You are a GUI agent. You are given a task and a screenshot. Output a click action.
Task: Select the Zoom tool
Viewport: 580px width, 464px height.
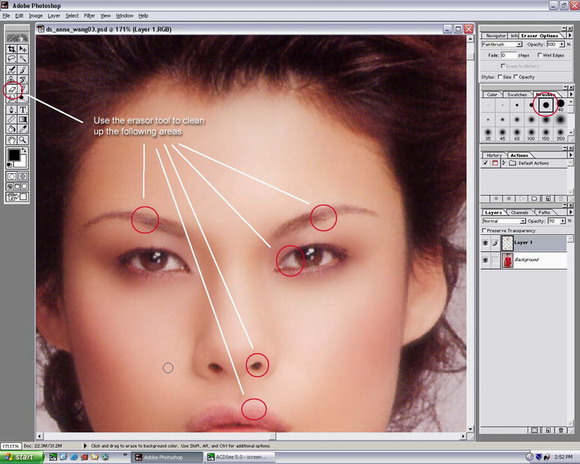(x=23, y=140)
